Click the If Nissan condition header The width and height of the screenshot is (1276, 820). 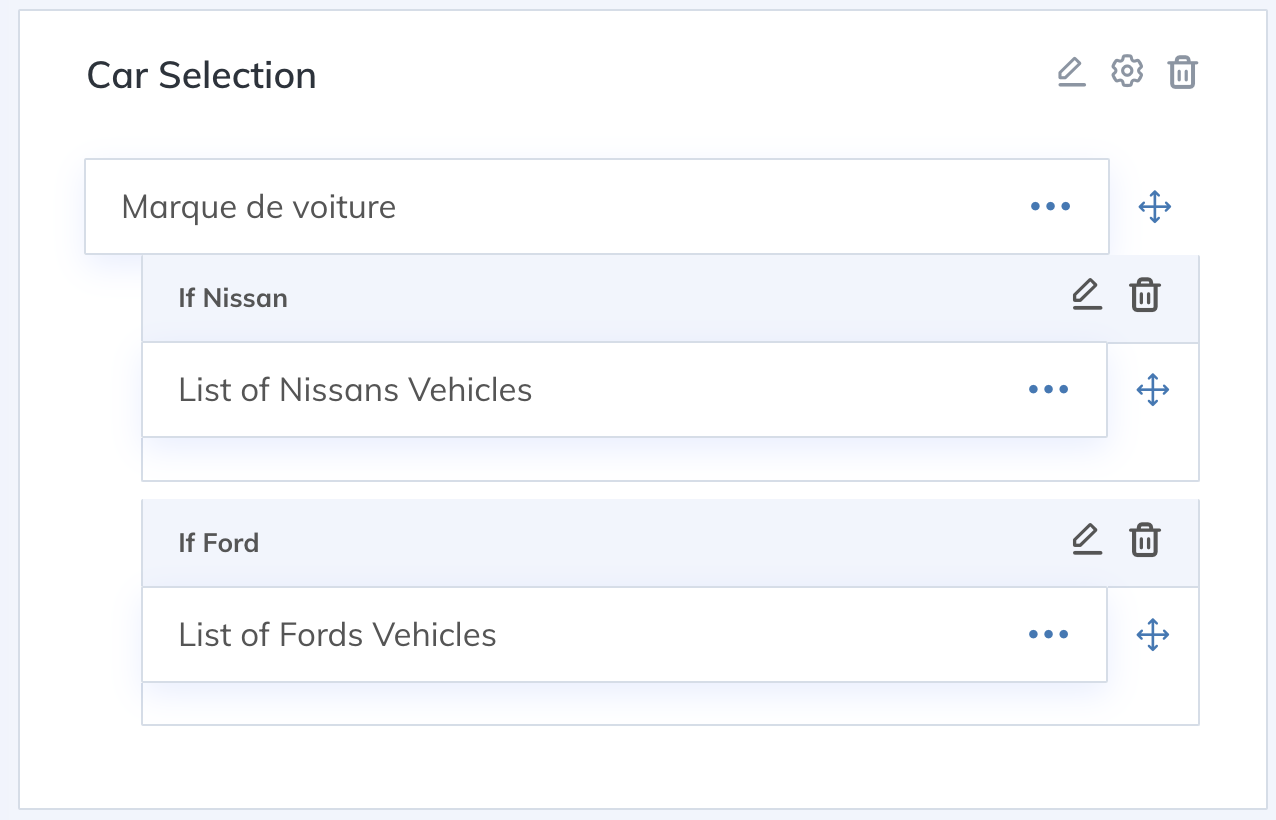pos(670,298)
